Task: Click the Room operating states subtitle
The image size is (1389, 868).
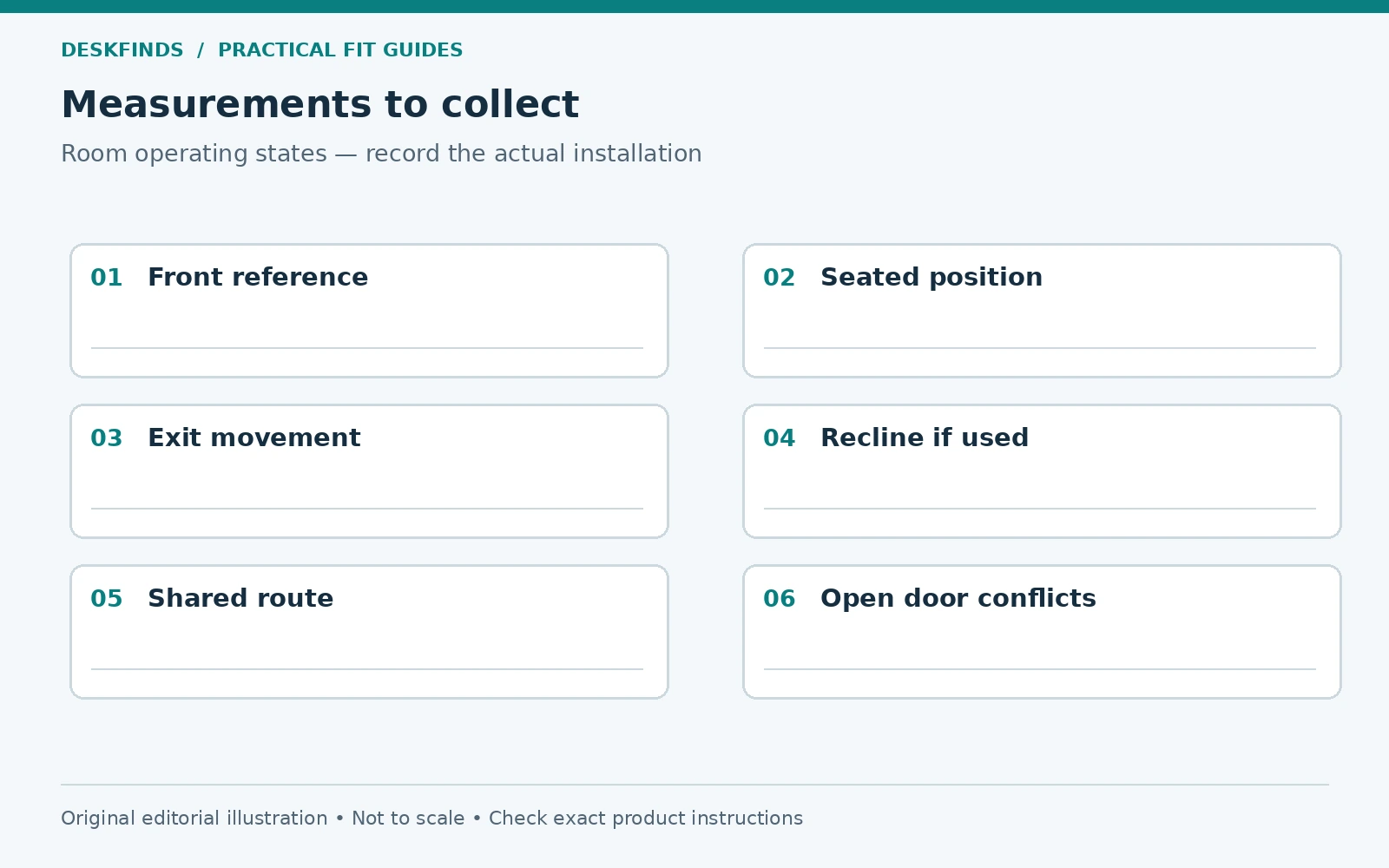Action: [x=381, y=154]
